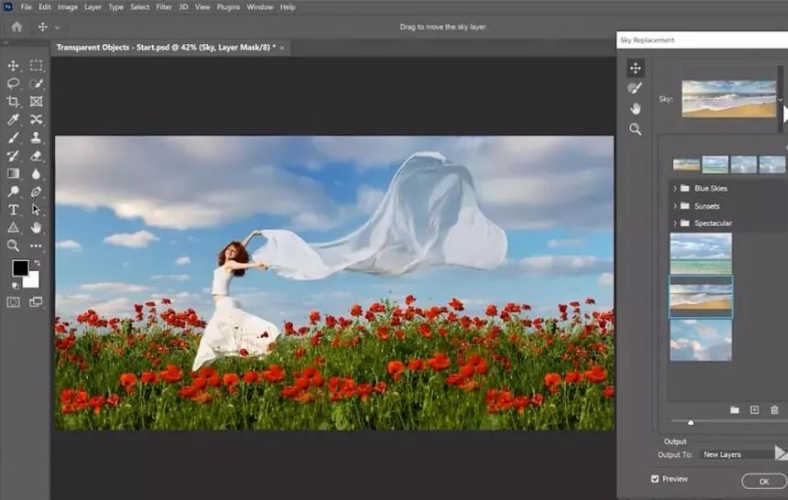The width and height of the screenshot is (788, 500).
Task: Open Move tool preset picker chevron
Action: pyautogui.click(x=57, y=27)
